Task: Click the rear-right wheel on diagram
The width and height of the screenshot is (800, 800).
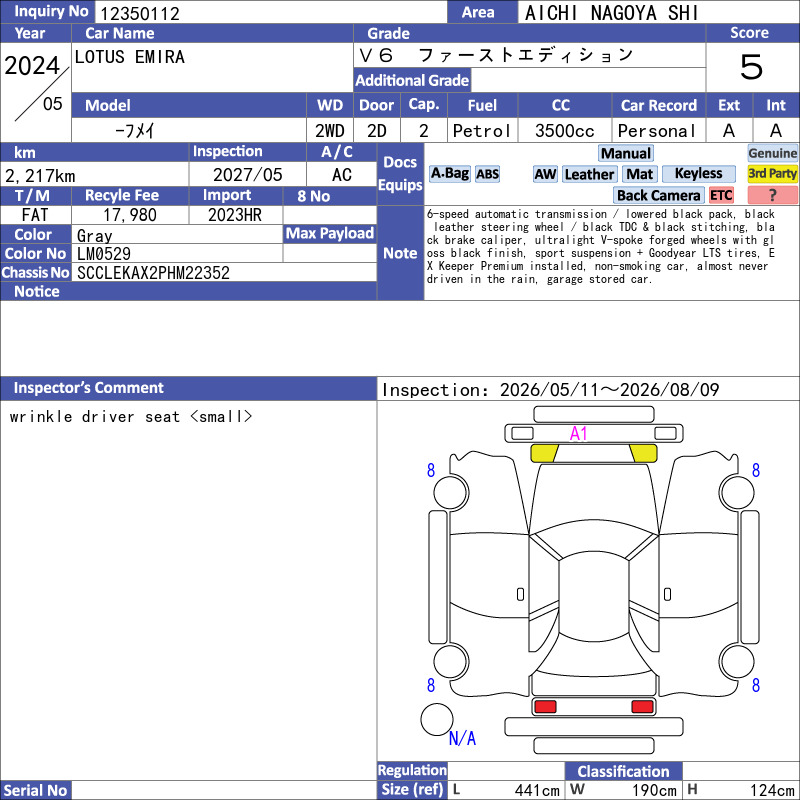Action: (737, 661)
